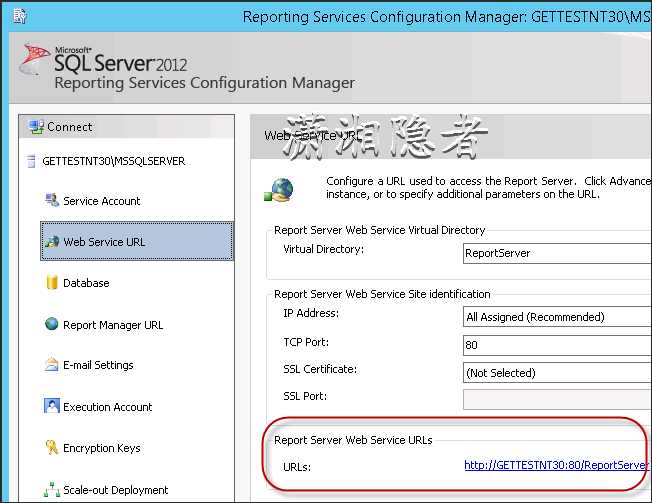Open the Service Account page
Screen dimensions: 652x503
(101, 201)
